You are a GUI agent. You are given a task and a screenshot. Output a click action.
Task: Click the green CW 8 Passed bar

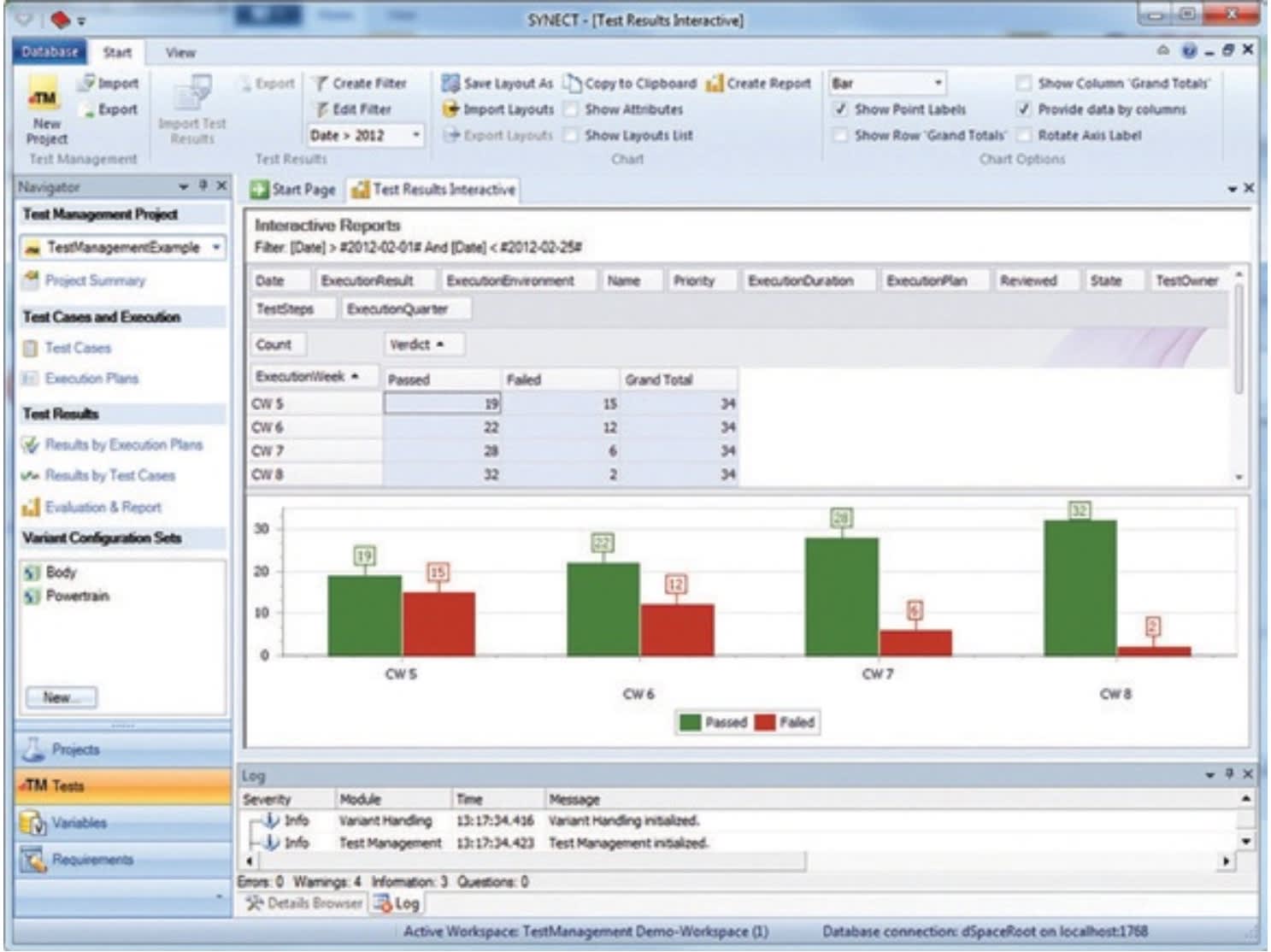click(x=1080, y=588)
